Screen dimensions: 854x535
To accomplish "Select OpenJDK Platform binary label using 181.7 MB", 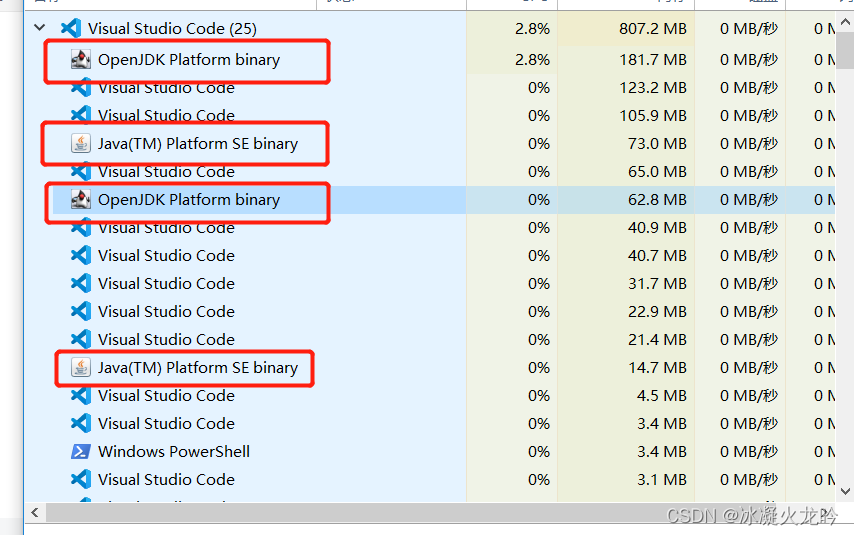I will point(189,60).
